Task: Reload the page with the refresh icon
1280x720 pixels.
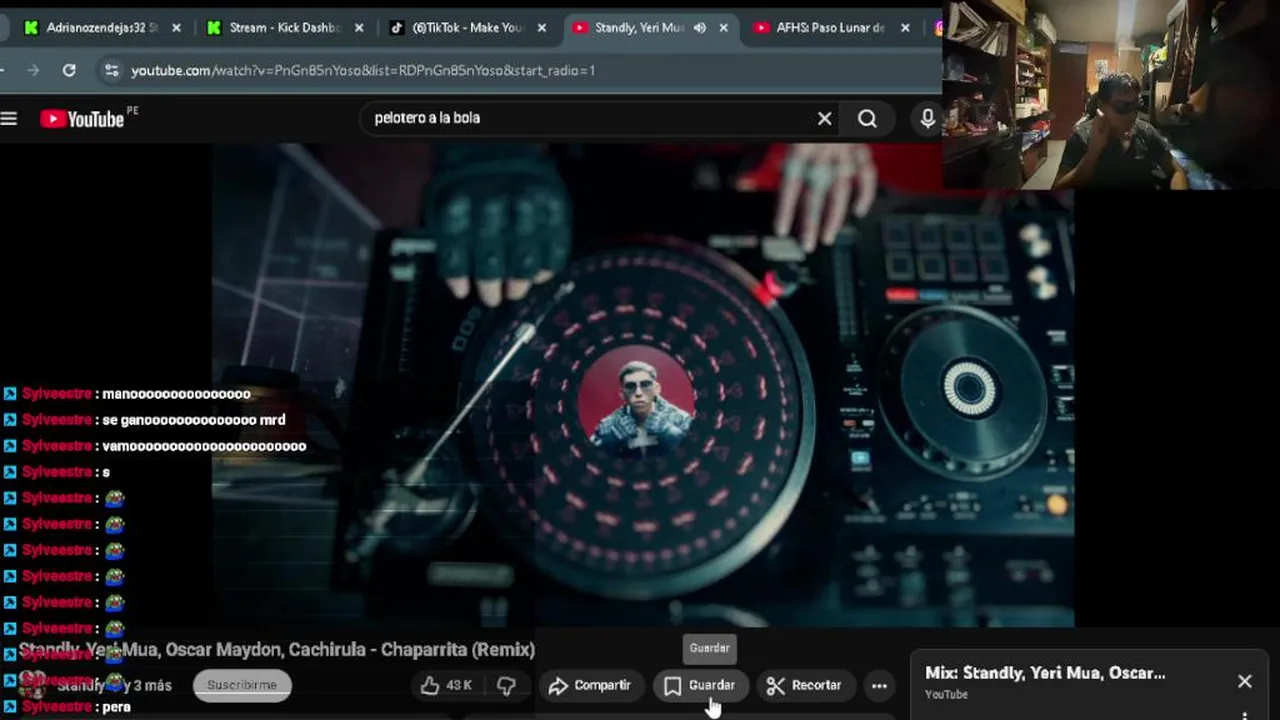Action: click(69, 70)
